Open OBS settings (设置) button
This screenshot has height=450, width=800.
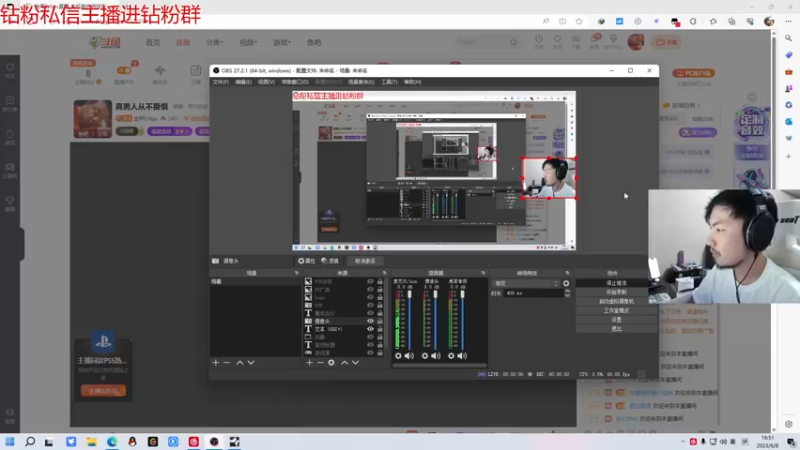click(616, 319)
